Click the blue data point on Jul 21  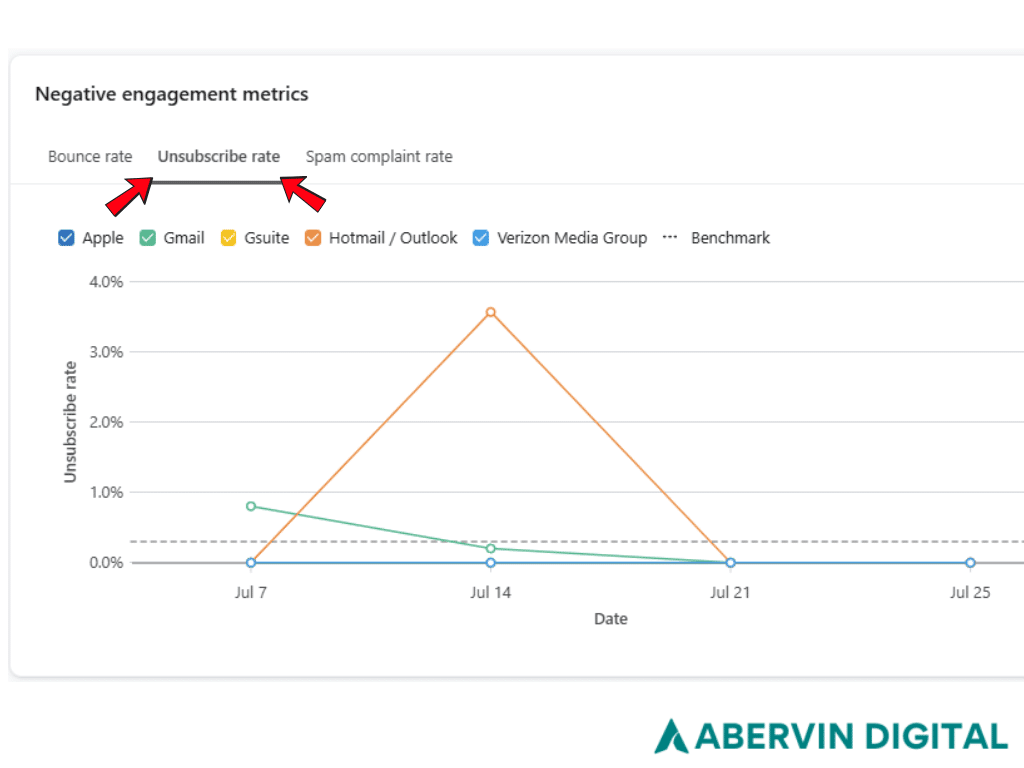click(730, 562)
